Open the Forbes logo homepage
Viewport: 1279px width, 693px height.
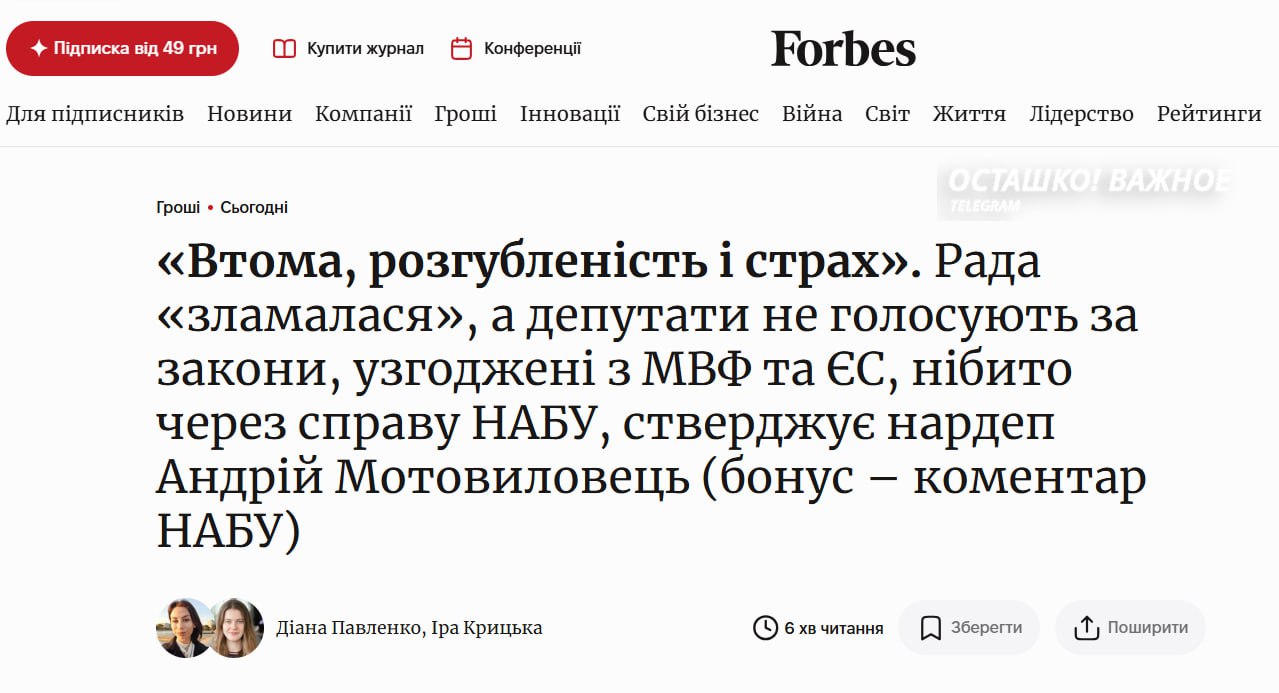(843, 49)
